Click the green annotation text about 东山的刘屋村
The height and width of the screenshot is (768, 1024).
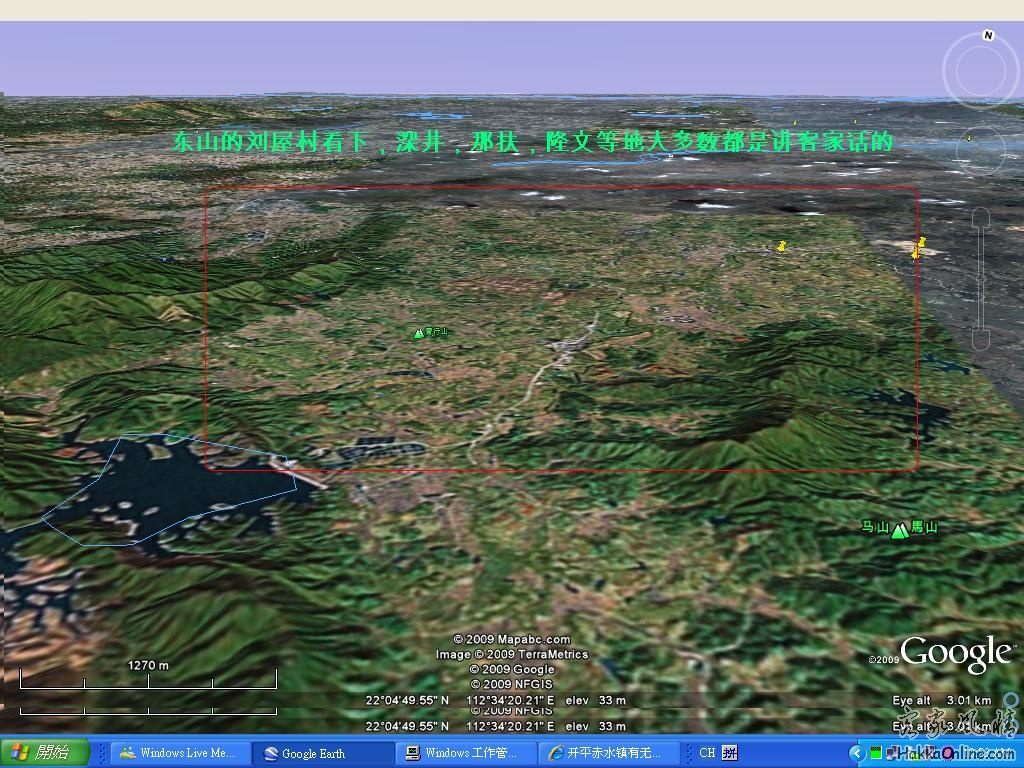532,142
